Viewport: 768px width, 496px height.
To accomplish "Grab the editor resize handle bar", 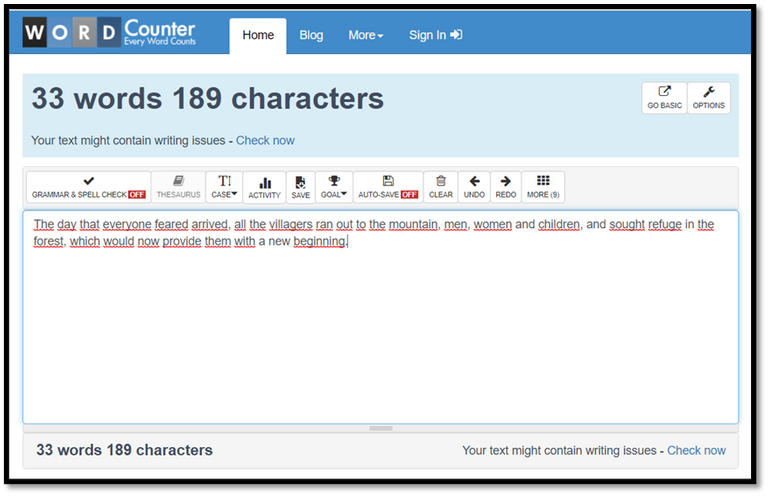I will (x=381, y=428).
